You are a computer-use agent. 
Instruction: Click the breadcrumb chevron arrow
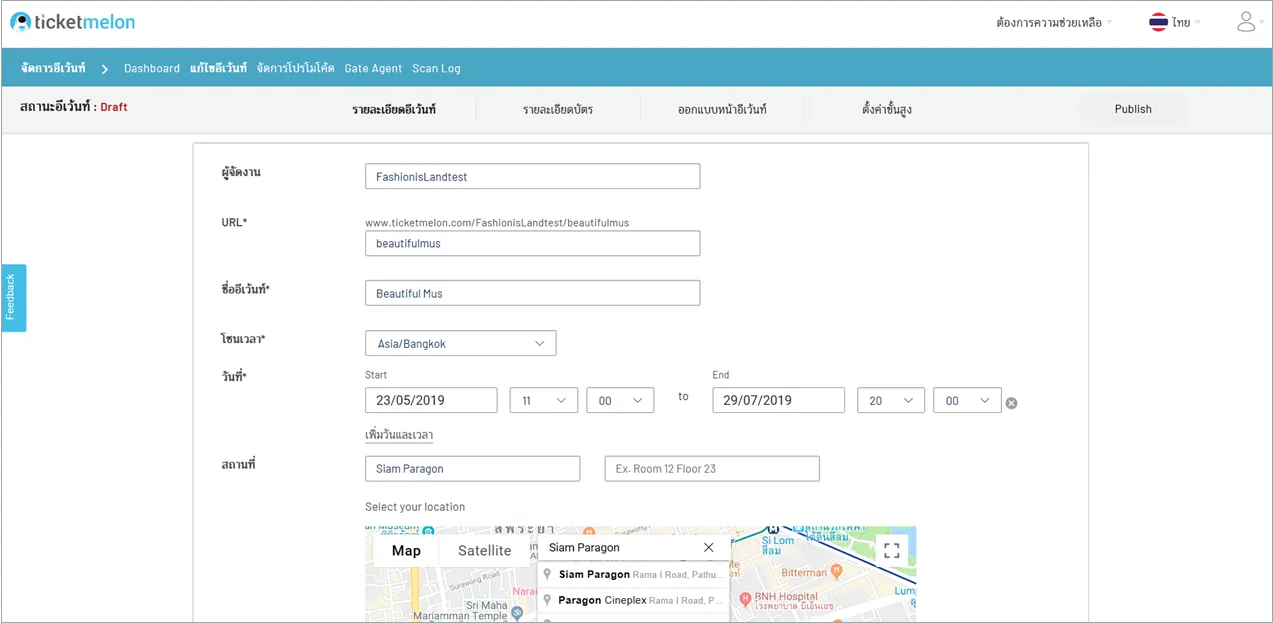point(104,69)
